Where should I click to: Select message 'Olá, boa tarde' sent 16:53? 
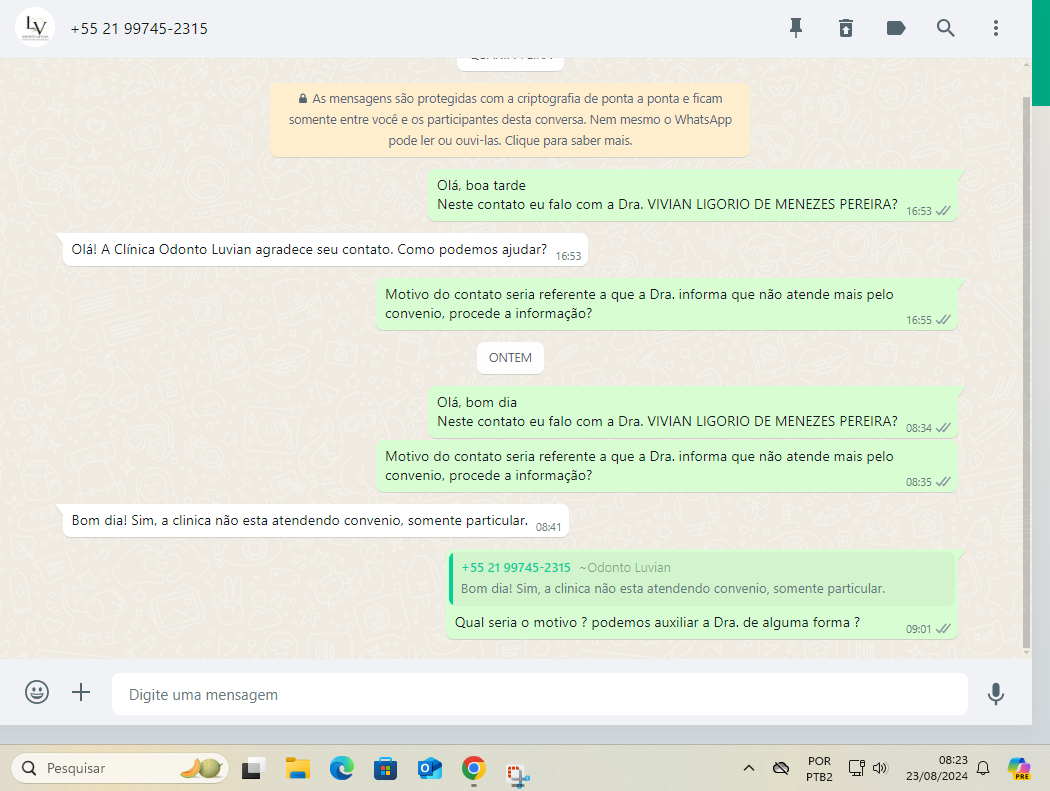[693, 195]
